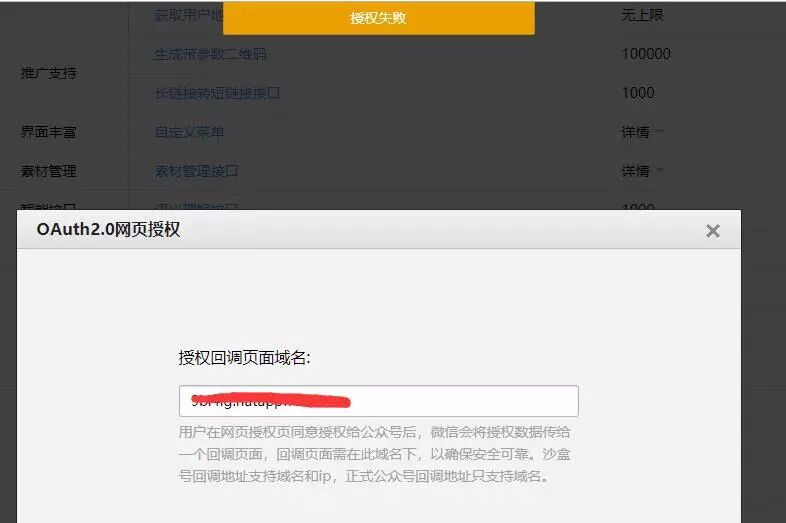Screen dimensions: 786x523
Task: Expand 详情 dropdown in 自定义菜单 row
Action: point(642,132)
